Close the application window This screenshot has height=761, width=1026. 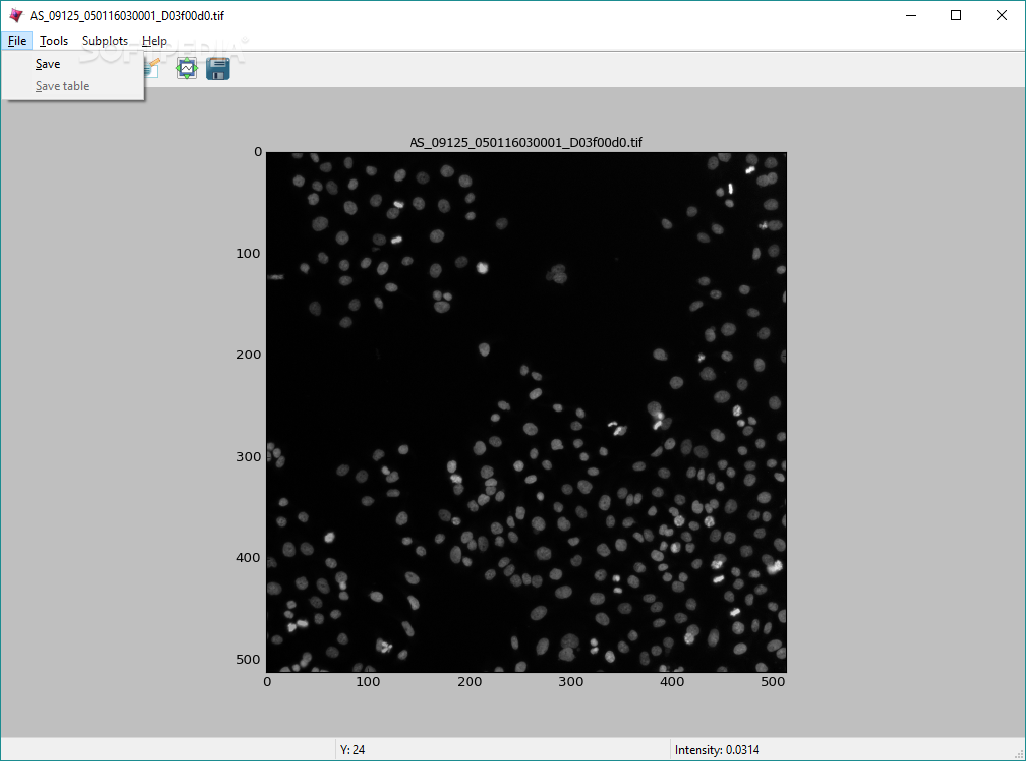1002,15
